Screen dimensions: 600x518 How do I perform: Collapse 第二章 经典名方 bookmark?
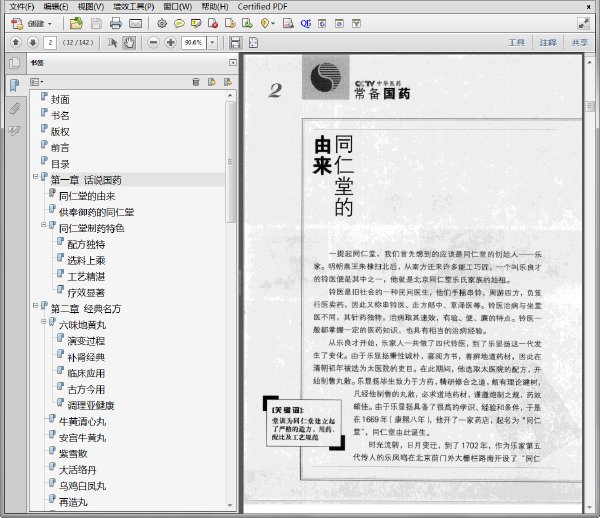coord(35,305)
